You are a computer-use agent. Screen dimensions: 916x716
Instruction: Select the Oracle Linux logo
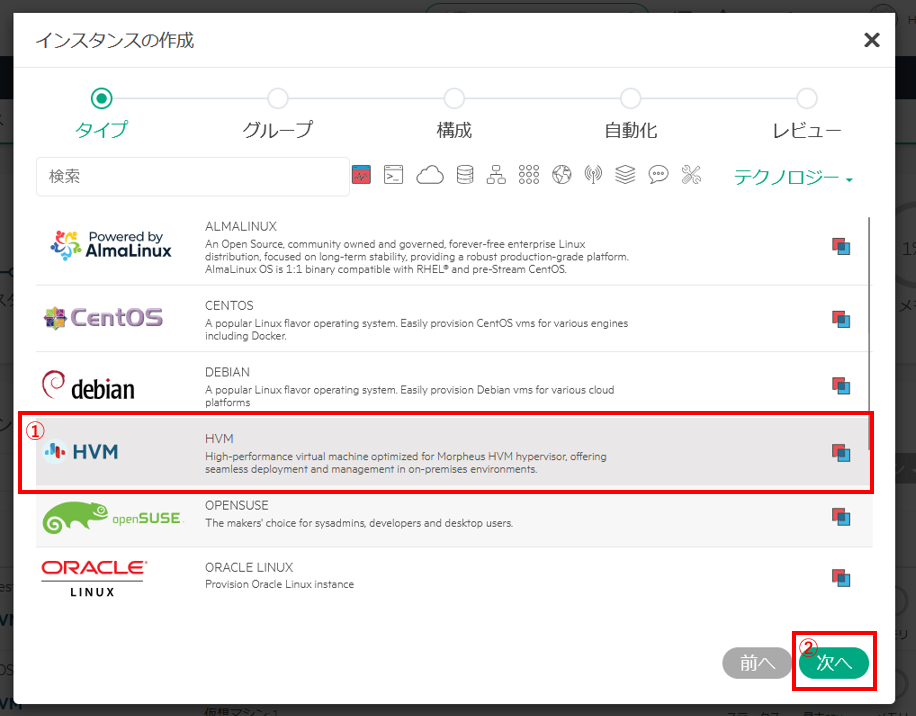94,578
